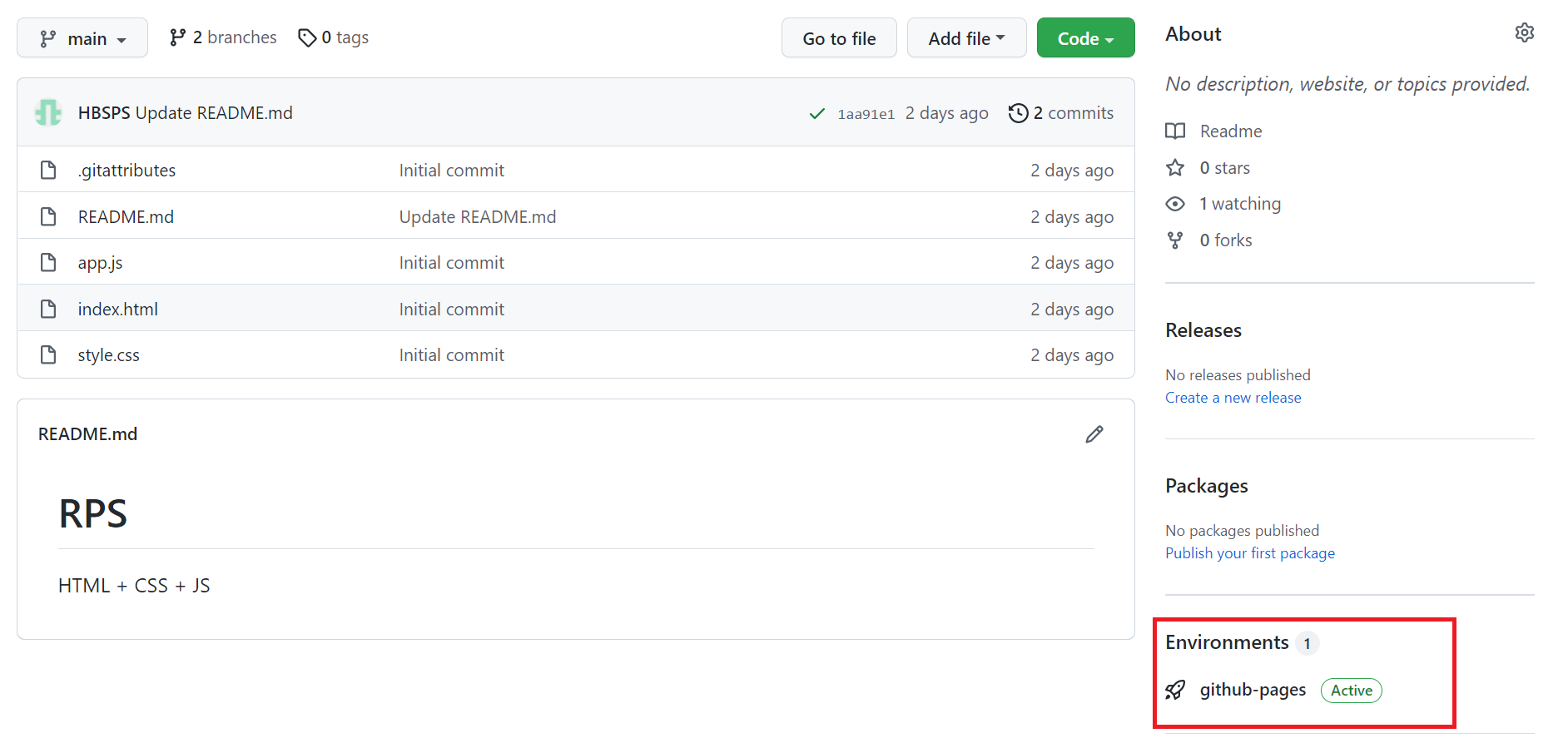Open Initial commit message for app.js

[x=451, y=263]
